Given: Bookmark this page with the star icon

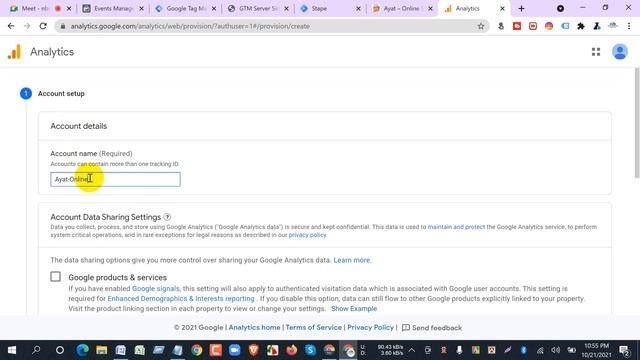Looking at the screenshot, I should point(481,26).
